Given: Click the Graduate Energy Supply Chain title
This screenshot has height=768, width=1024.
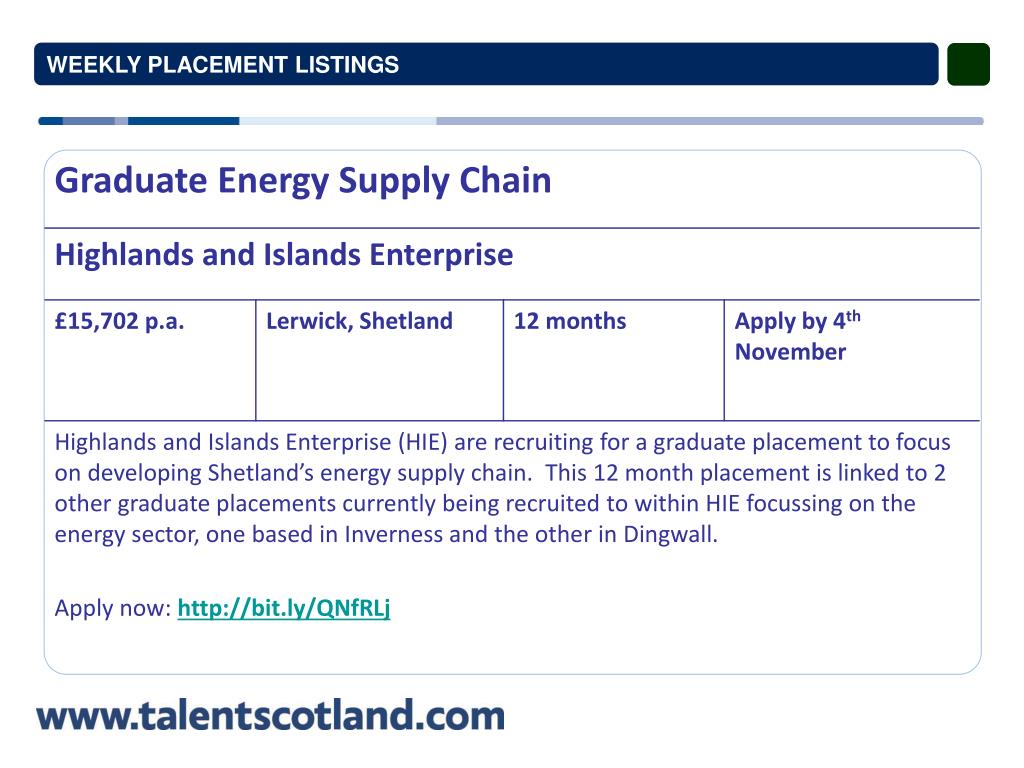Looking at the screenshot, I should tap(303, 181).
